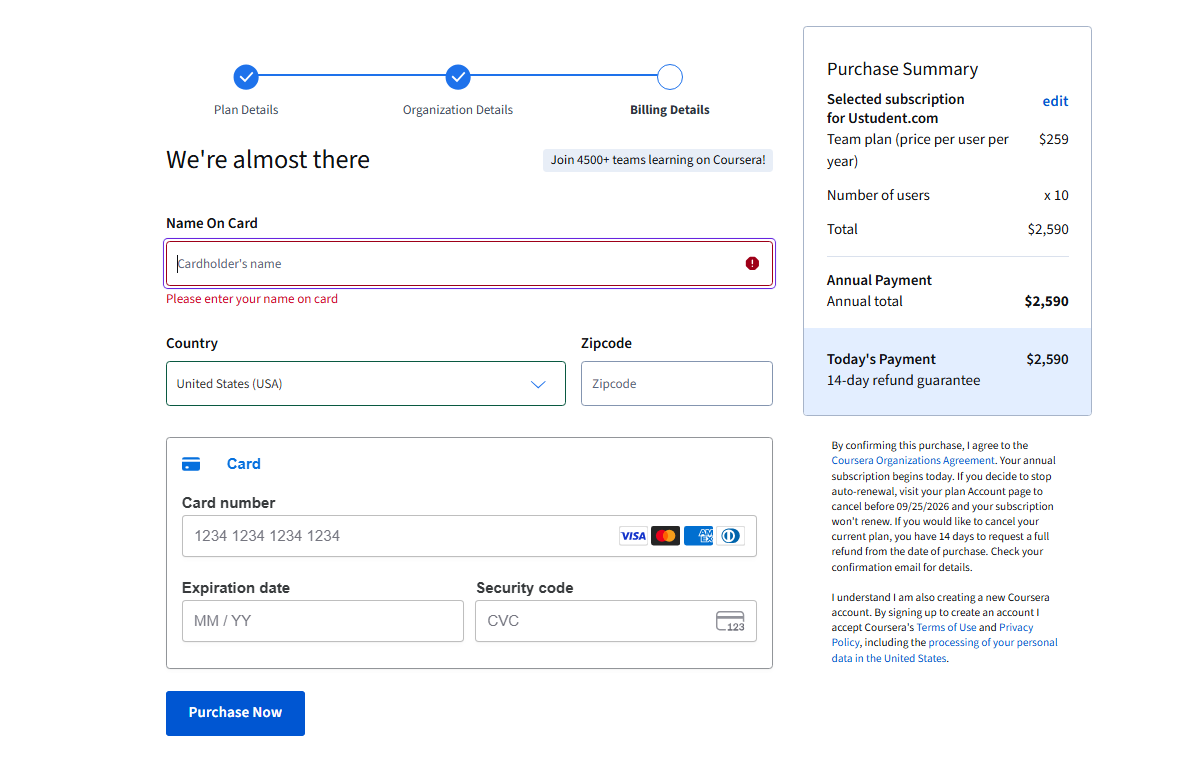Click the Organization Details step checkmark

click(x=458, y=77)
